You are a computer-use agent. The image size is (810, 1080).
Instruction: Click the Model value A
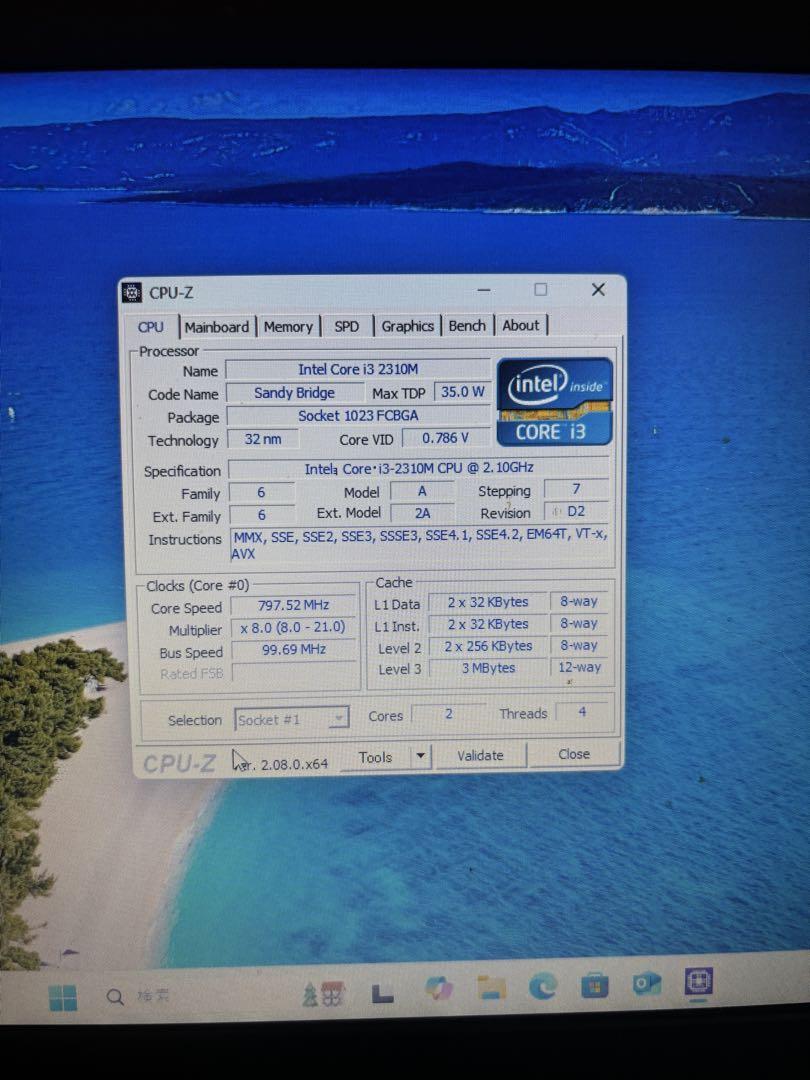click(422, 490)
